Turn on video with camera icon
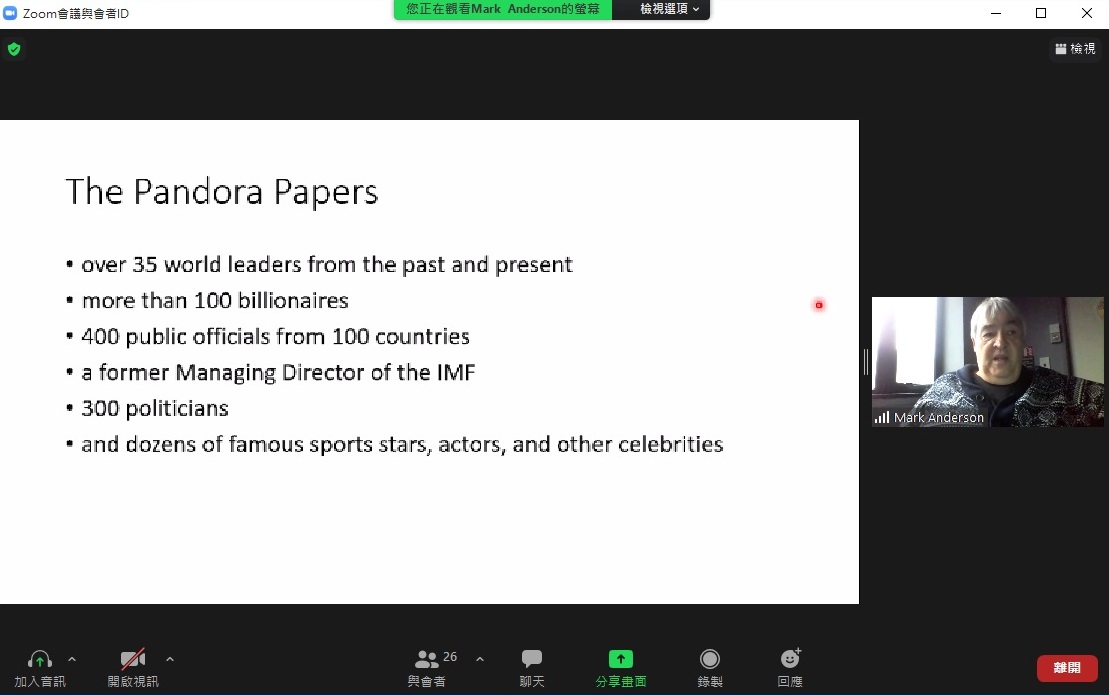This screenshot has height=695, width=1109. tap(133, 660)
